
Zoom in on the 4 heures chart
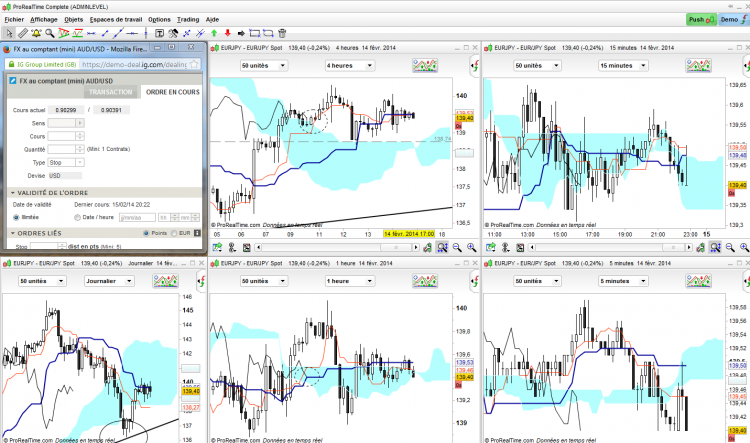tap(472, 247)
